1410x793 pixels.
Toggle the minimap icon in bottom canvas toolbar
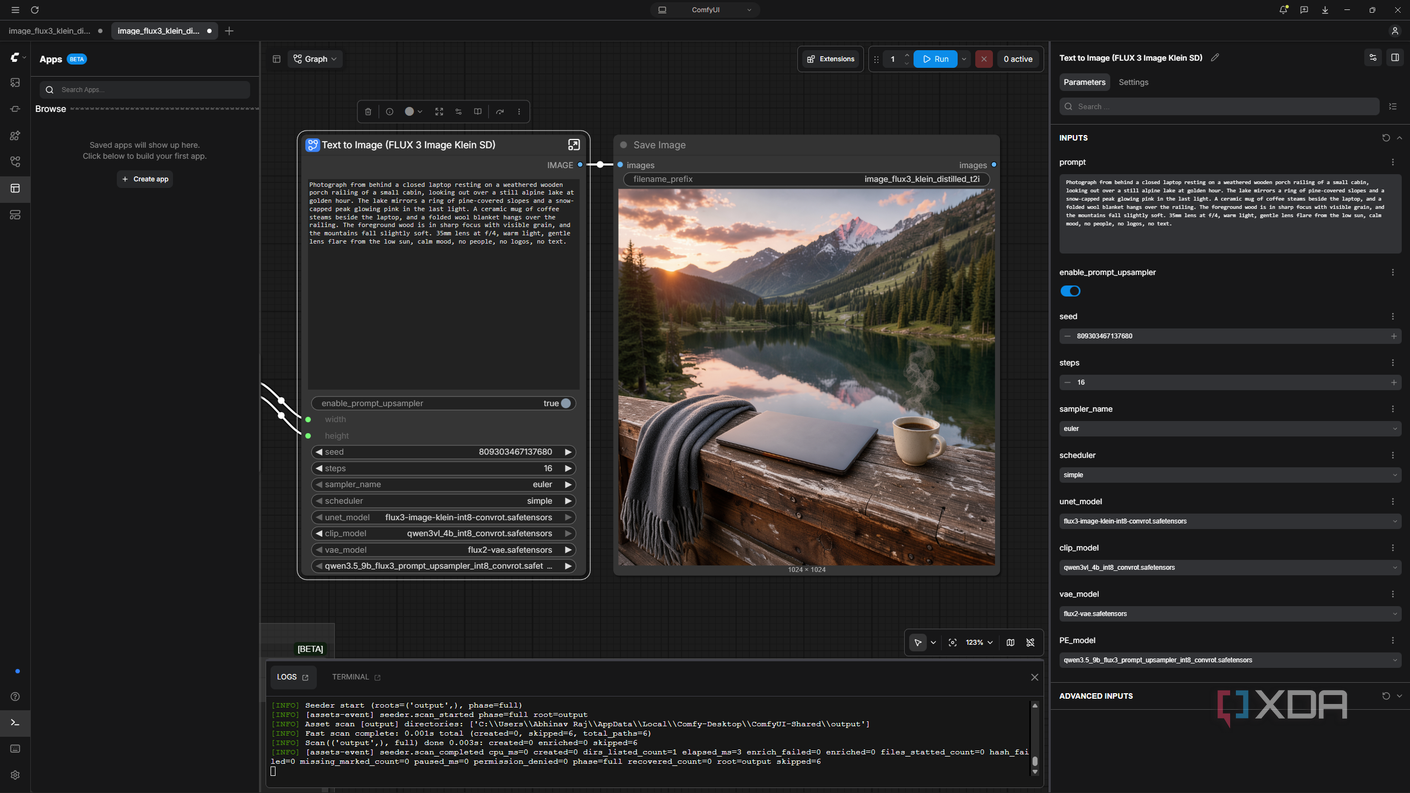click(x=1010, y=643)
